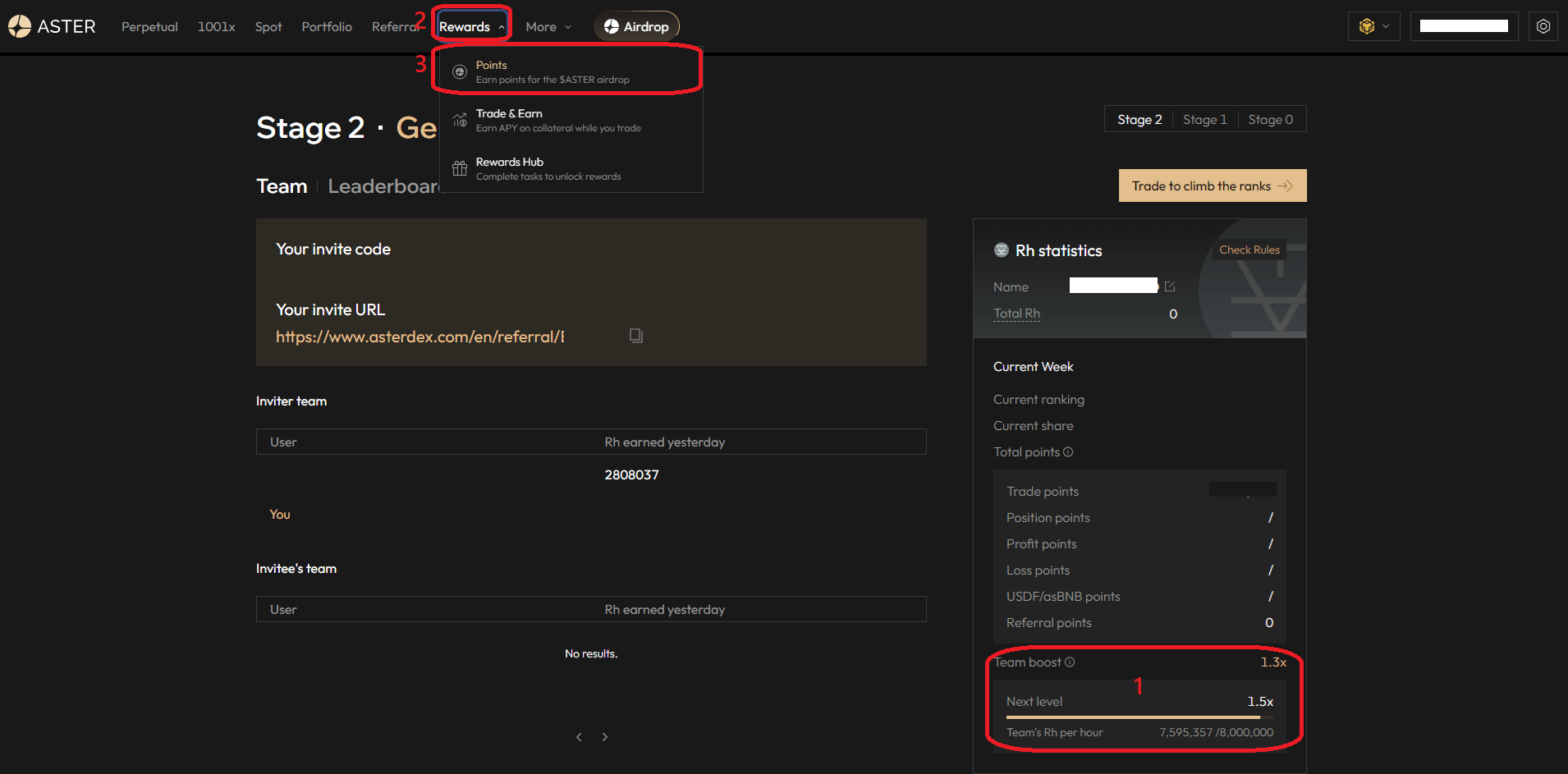
Task: Open the Check Rules link
Action: coord(1249,250)
